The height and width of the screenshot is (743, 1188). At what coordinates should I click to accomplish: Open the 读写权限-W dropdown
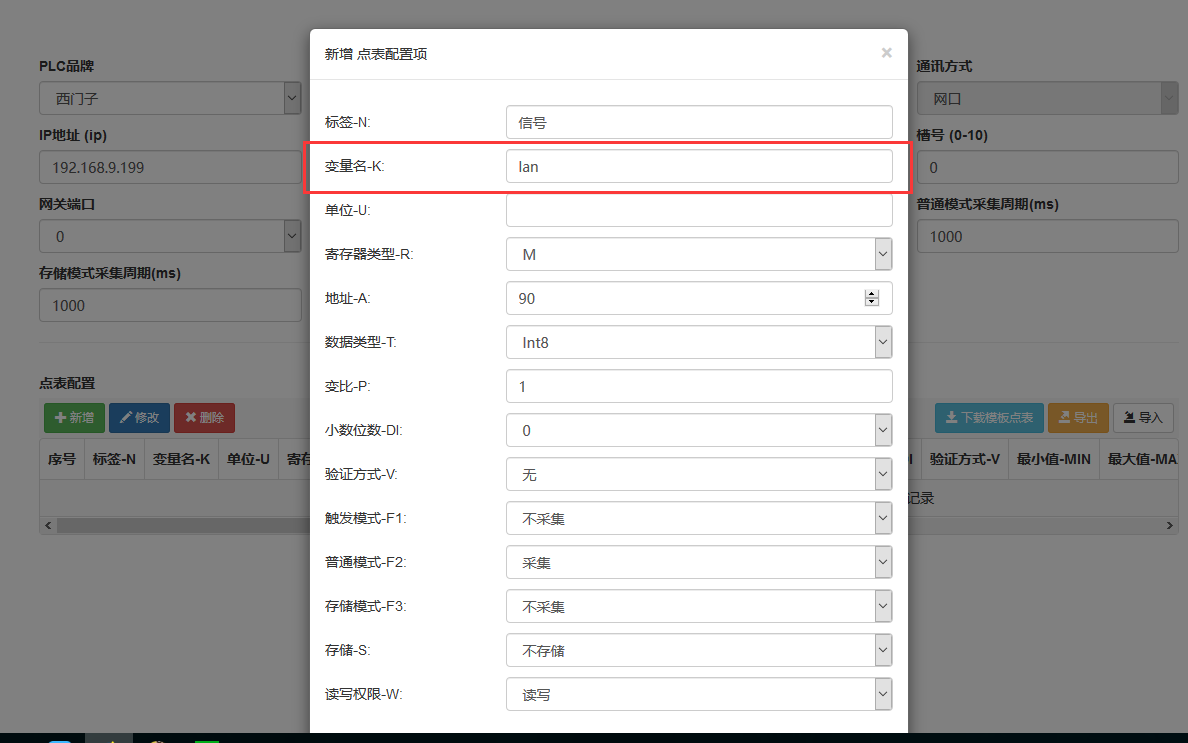point(698,695)
